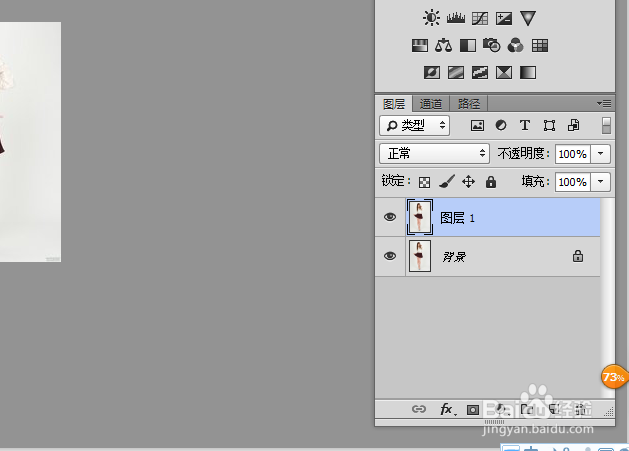629x451 pixels.
Task: Add an Invert adjustment
Action: [x=432, y=73]
